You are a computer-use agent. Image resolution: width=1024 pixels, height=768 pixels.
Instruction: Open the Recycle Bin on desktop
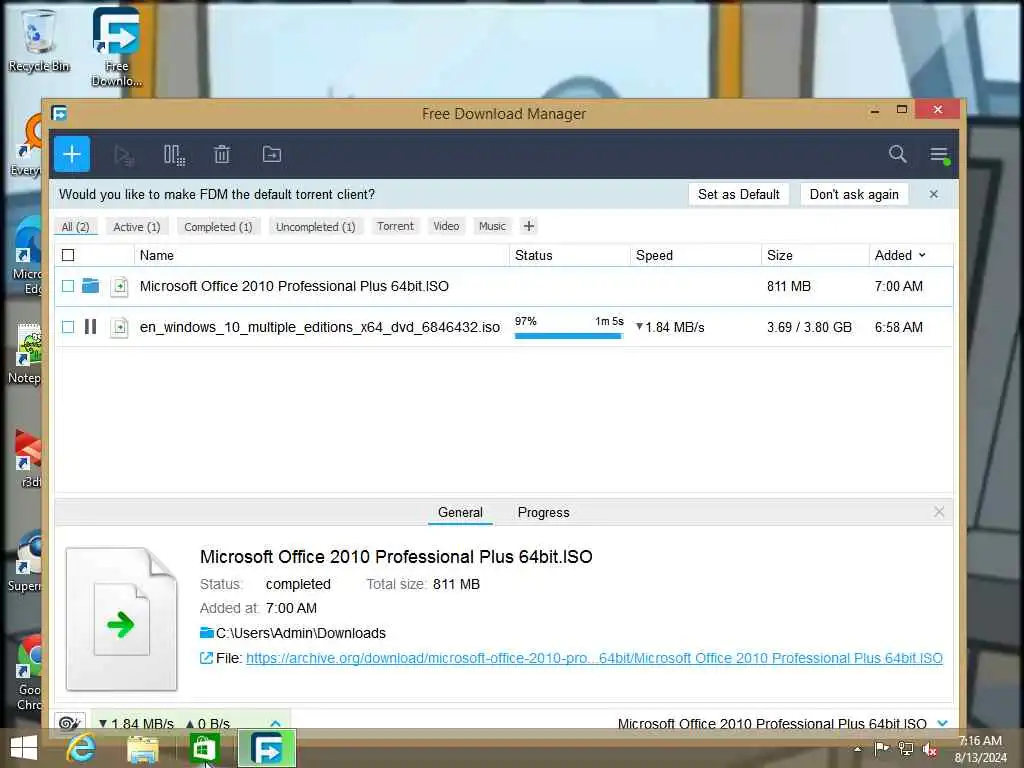tap(39, 40)
